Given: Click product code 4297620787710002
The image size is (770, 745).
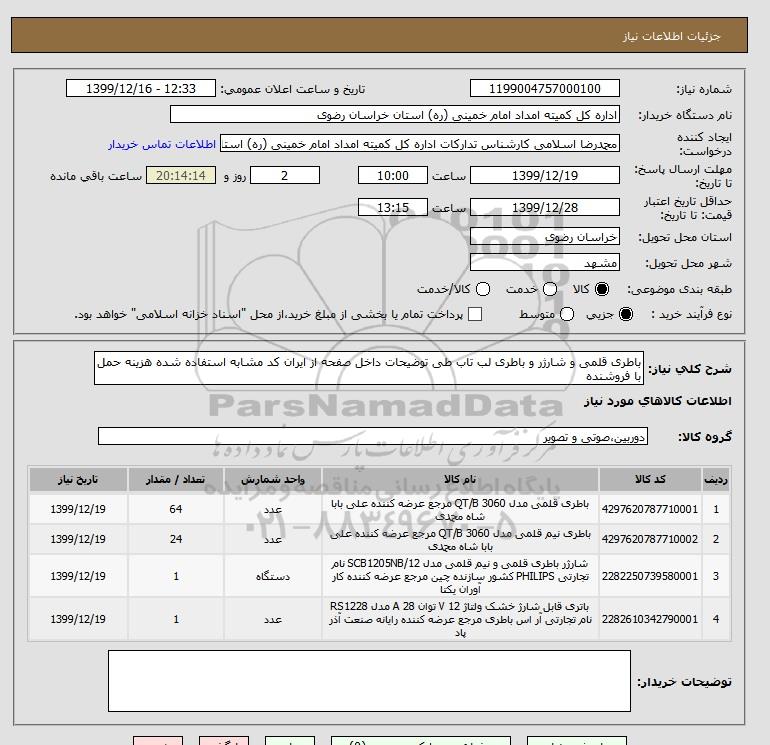Looking at the screenshot, I should 650,539.
